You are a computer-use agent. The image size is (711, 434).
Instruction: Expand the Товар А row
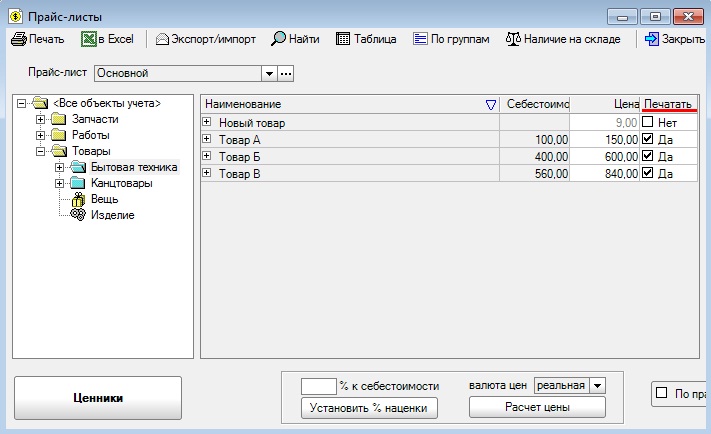(207, 138)
